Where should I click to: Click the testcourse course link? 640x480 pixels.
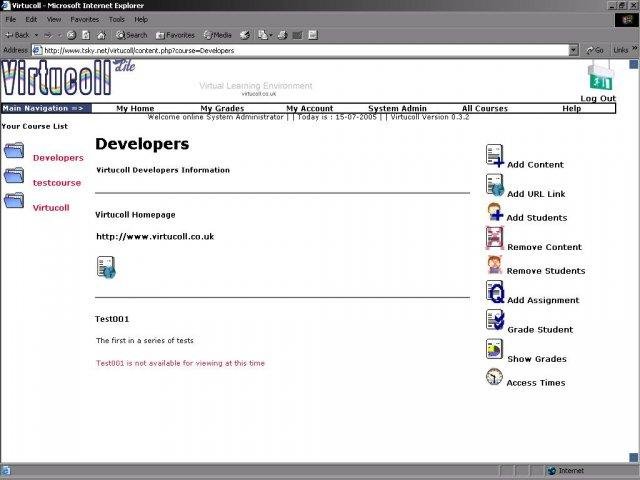tap(57, 183)
